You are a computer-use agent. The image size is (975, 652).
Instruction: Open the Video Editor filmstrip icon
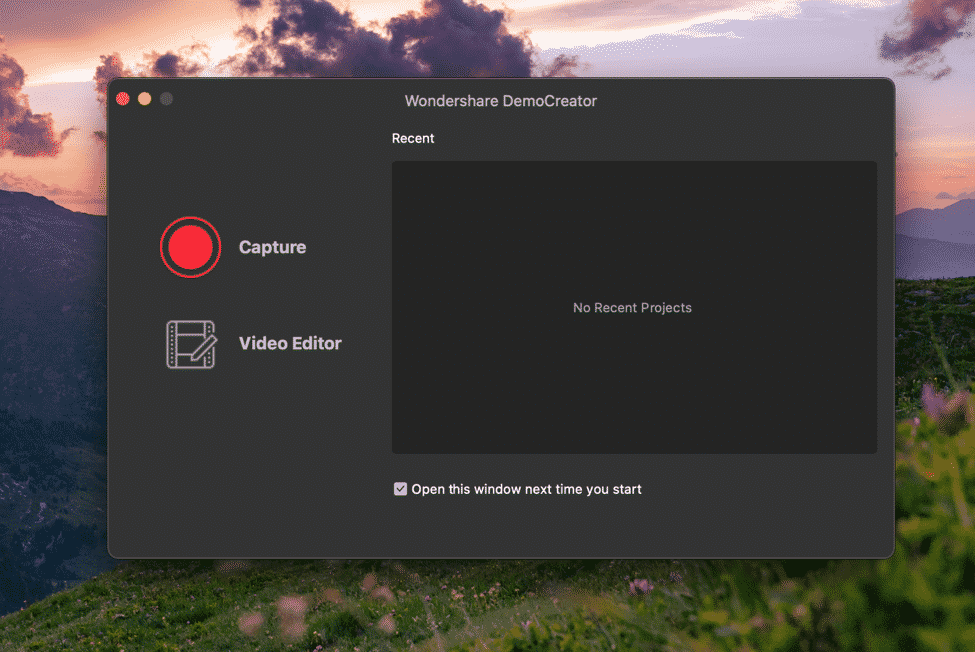[190, 344]
